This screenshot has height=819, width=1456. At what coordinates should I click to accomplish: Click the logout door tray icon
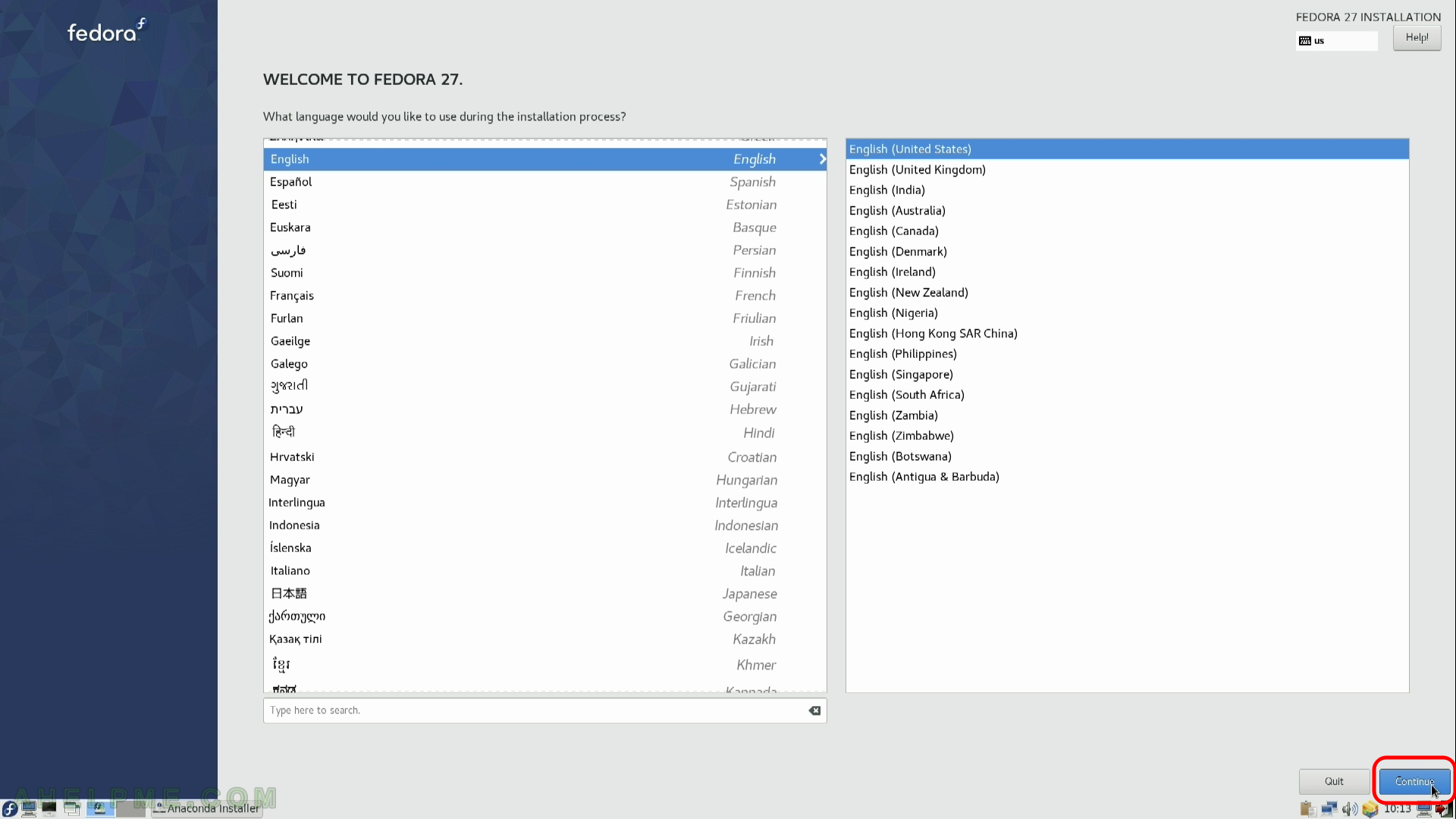1444,809
